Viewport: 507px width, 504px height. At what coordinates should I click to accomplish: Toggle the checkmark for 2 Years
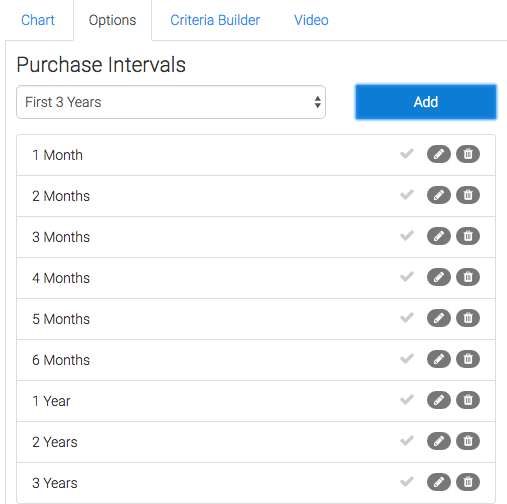pyautogui.click(x=407, y=441)
